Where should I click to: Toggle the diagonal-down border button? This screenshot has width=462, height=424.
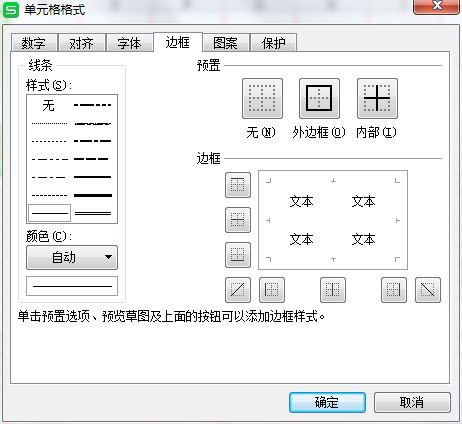428,290
